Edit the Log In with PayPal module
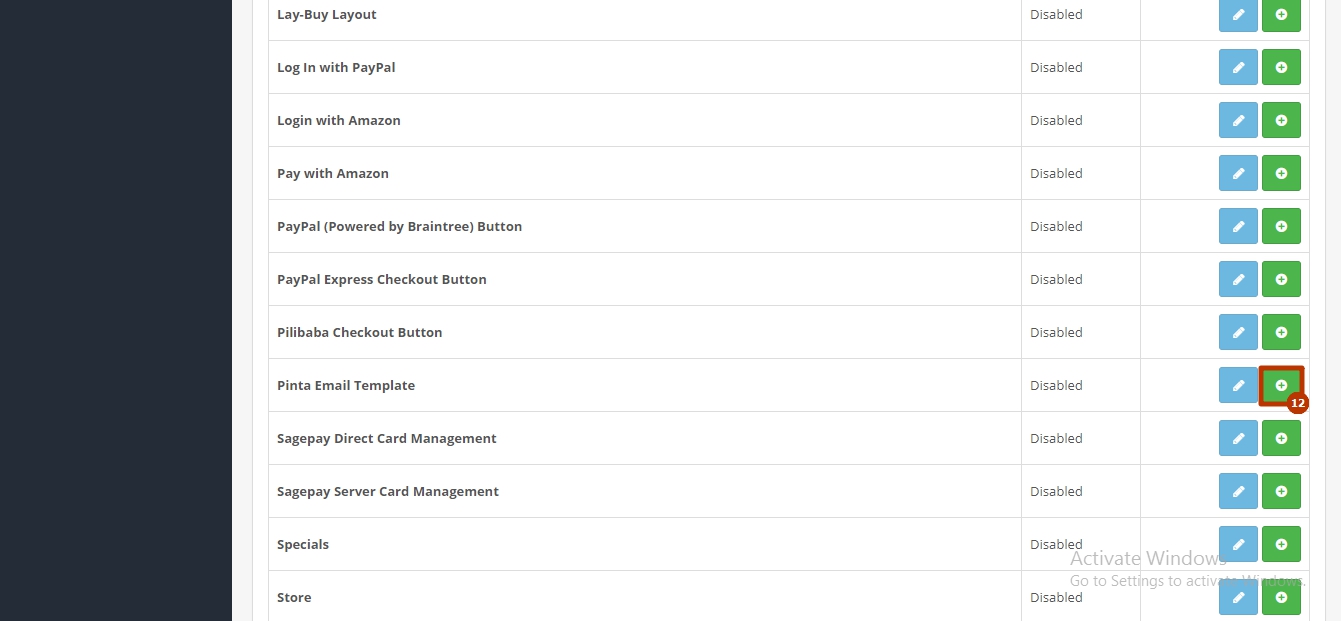 (1238, 67)
